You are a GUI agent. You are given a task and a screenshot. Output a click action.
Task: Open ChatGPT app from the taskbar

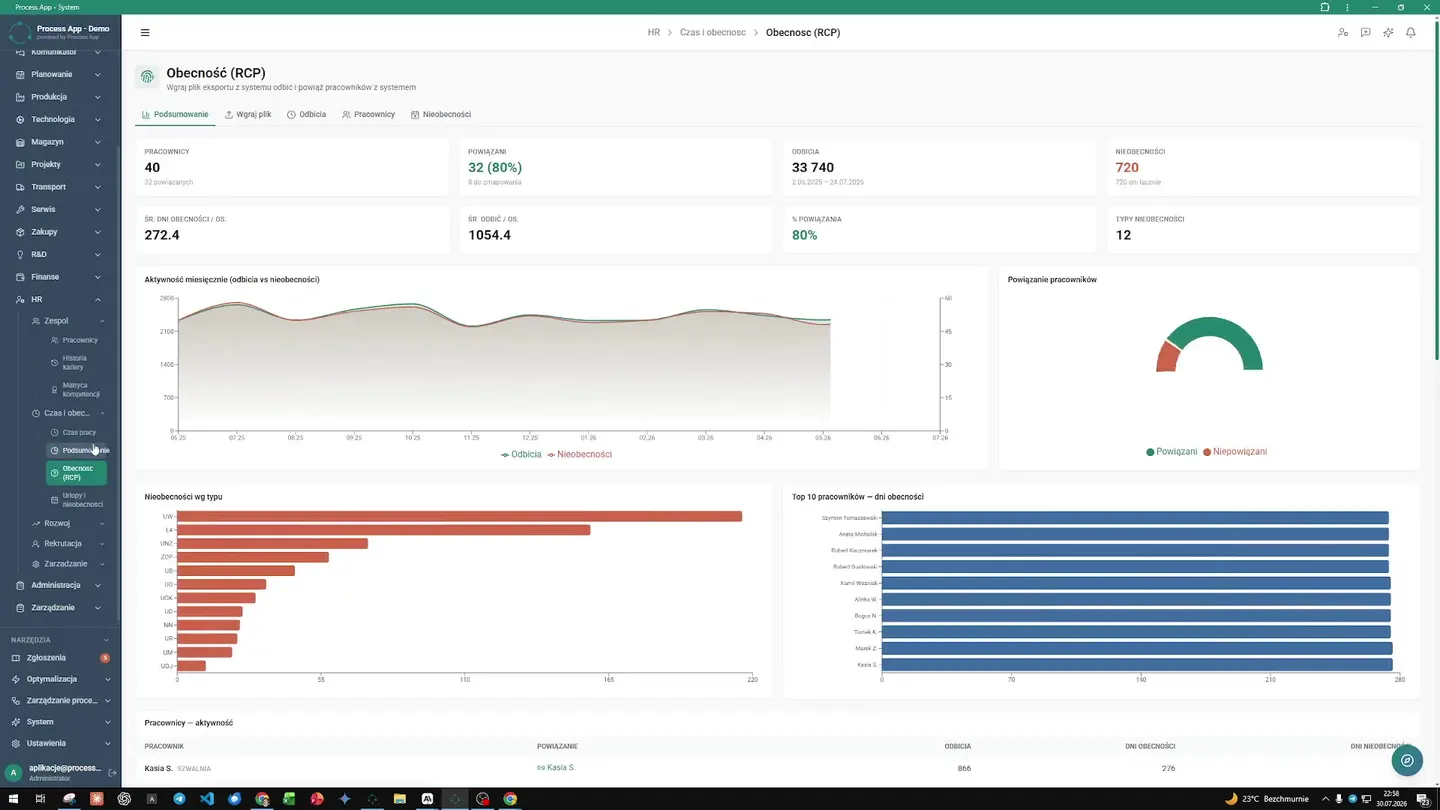pos(124,799)
